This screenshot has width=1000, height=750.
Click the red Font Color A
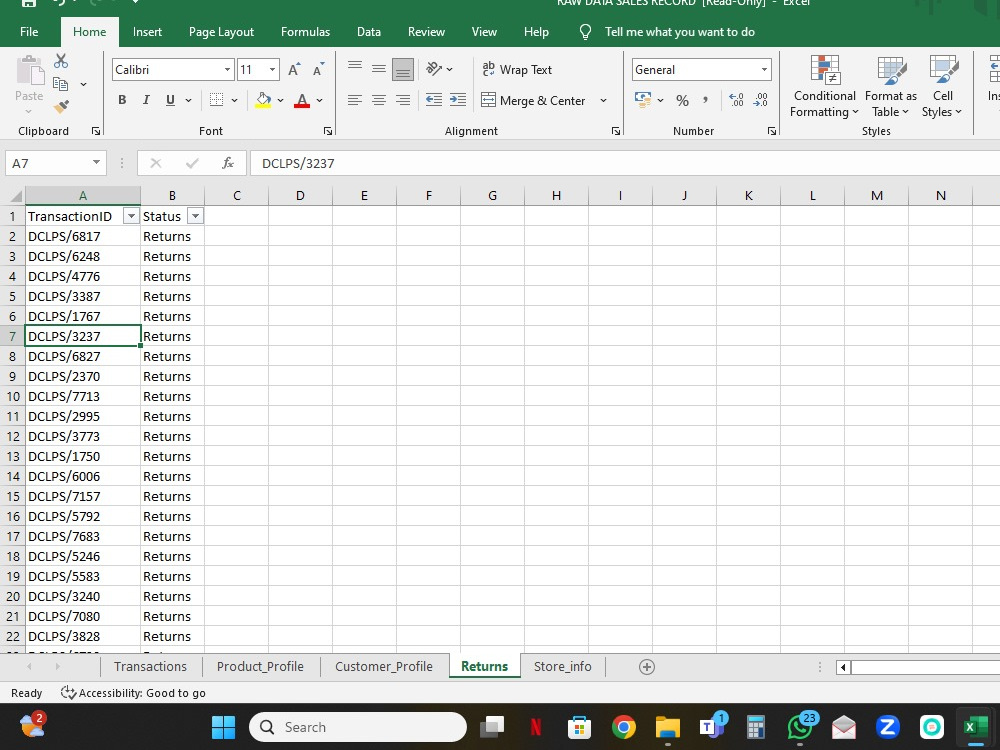pos(302,100)
